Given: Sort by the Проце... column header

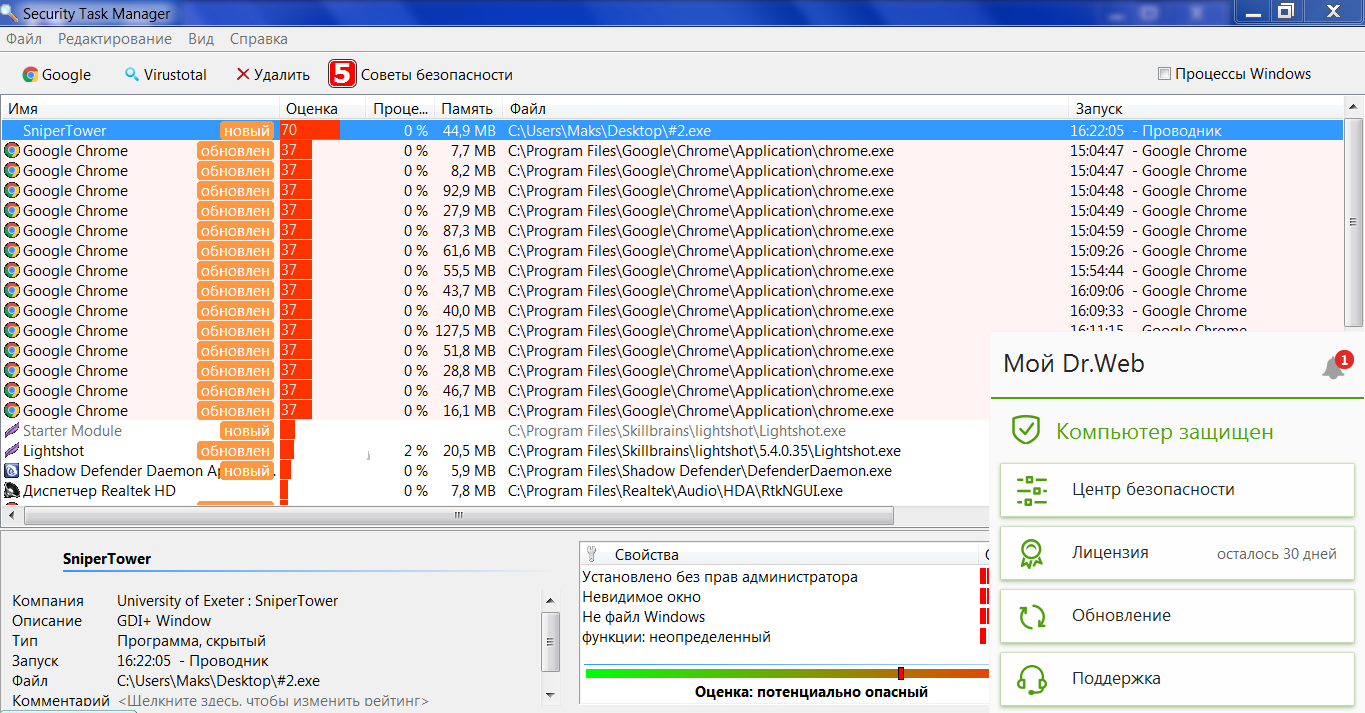Looking at the screenshot, I should pyautogui.click(x=399, y=109).
